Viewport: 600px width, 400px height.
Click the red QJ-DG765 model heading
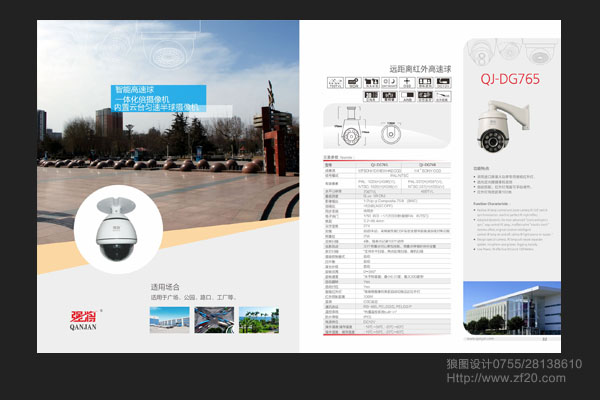coord(510,79)
